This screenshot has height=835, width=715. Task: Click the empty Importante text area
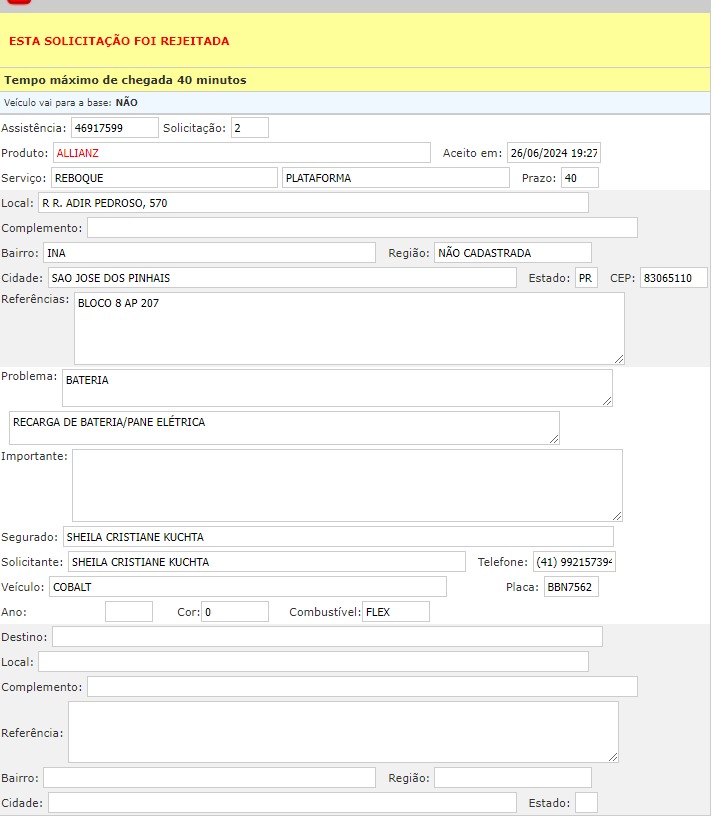click(346, 485)
